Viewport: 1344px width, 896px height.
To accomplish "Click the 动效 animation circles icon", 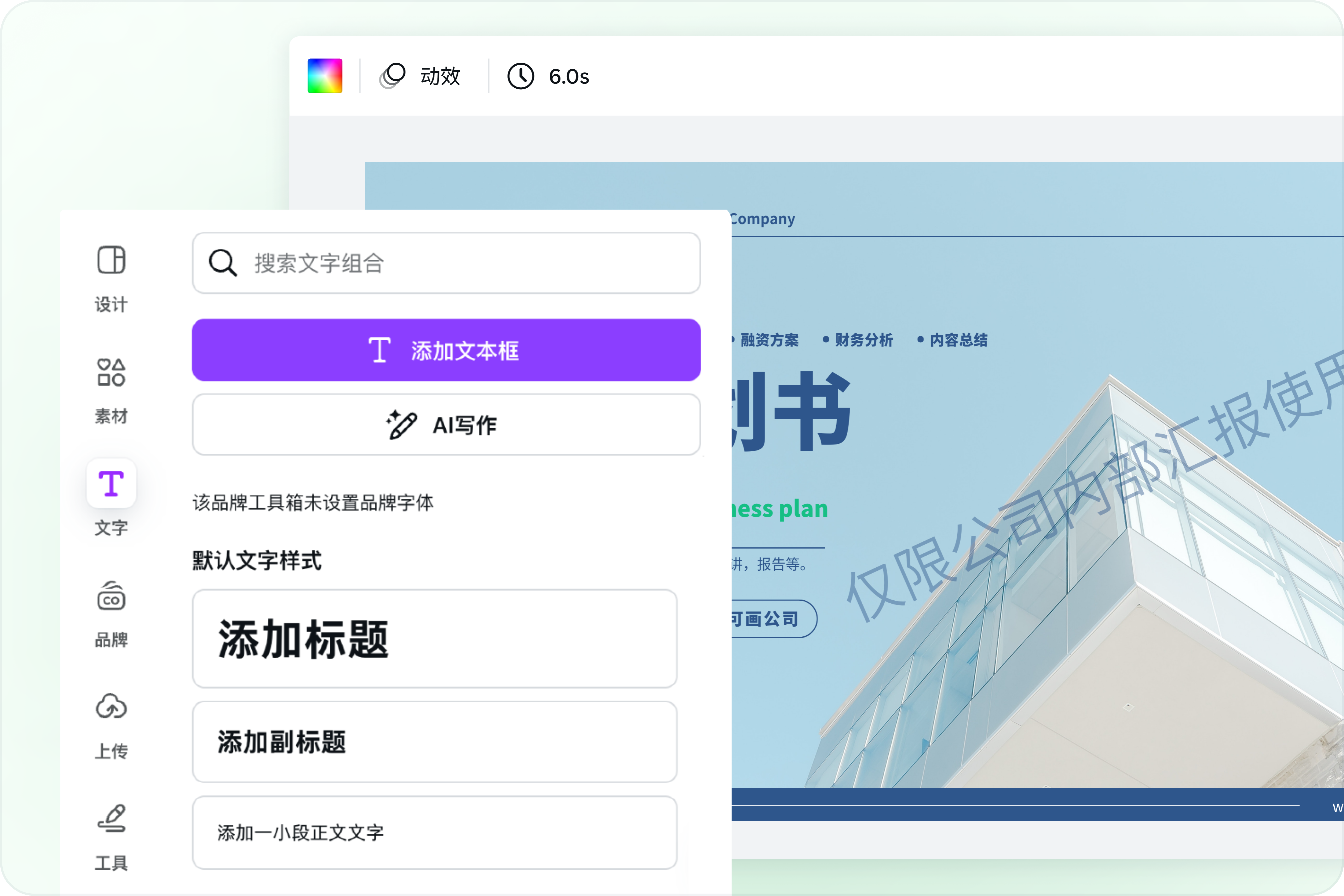I will pos(392,76).
